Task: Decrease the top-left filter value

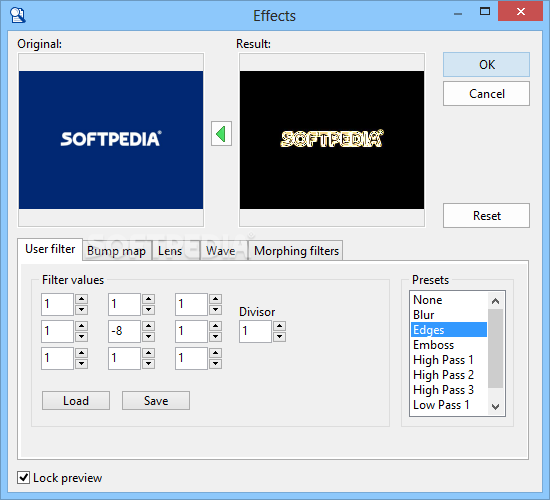Action: tap(82, 309)
